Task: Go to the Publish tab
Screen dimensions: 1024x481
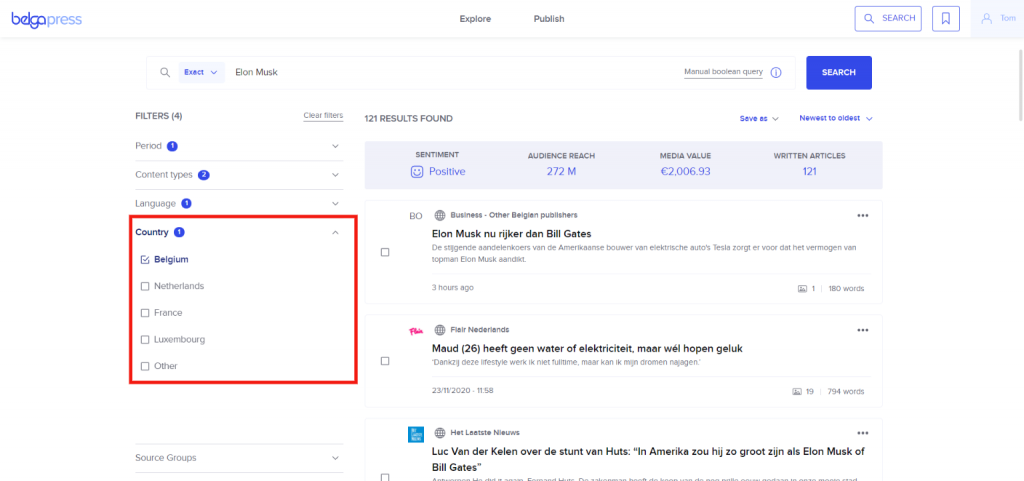Action: (549, 19)
